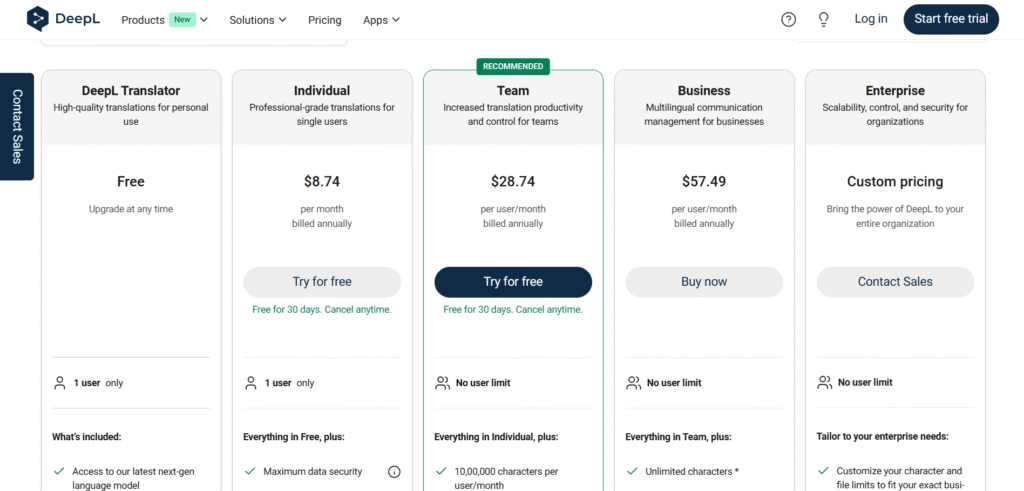Click checkmark beside Customize your character
This screenshot has width=1024, height=491.
tap(824, 471)
